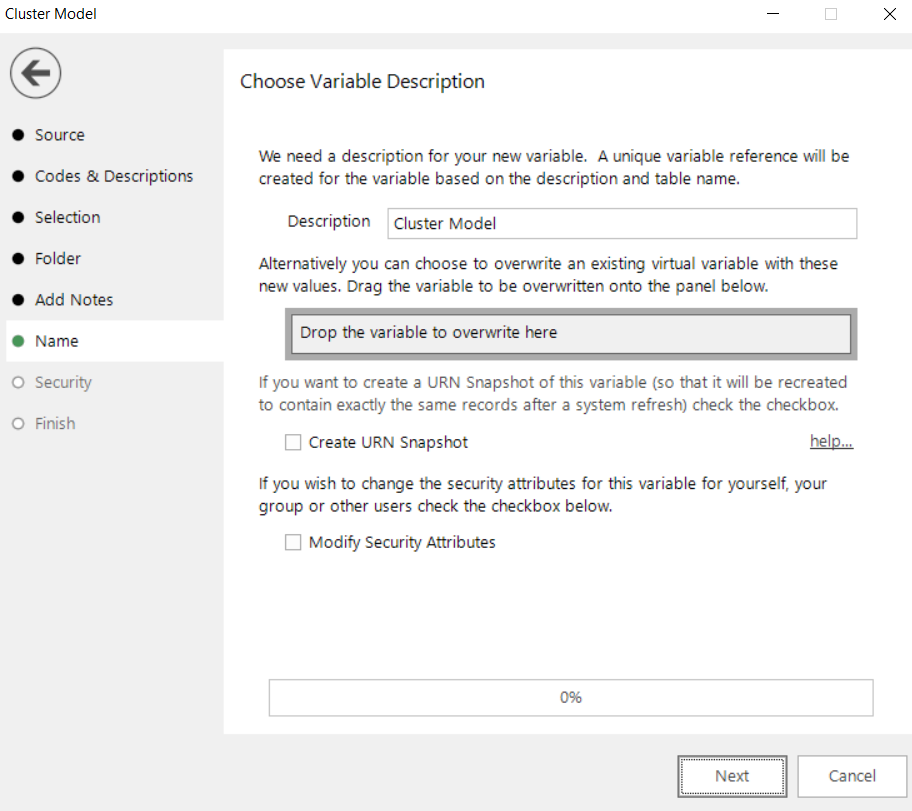Tick the Modify Security Attributes checkbox
The width and height of the screenshot is (912, 811).
tap(293, 542)
